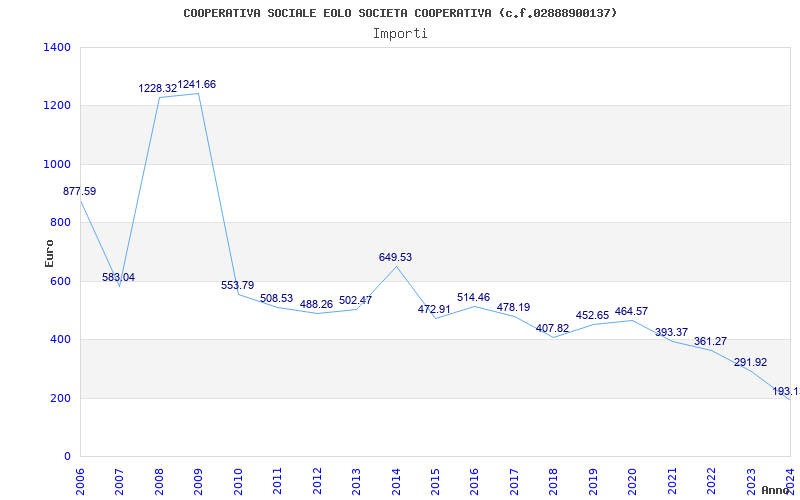Click the 583.04 data point label
800x500 pixels.
(118, 277)
